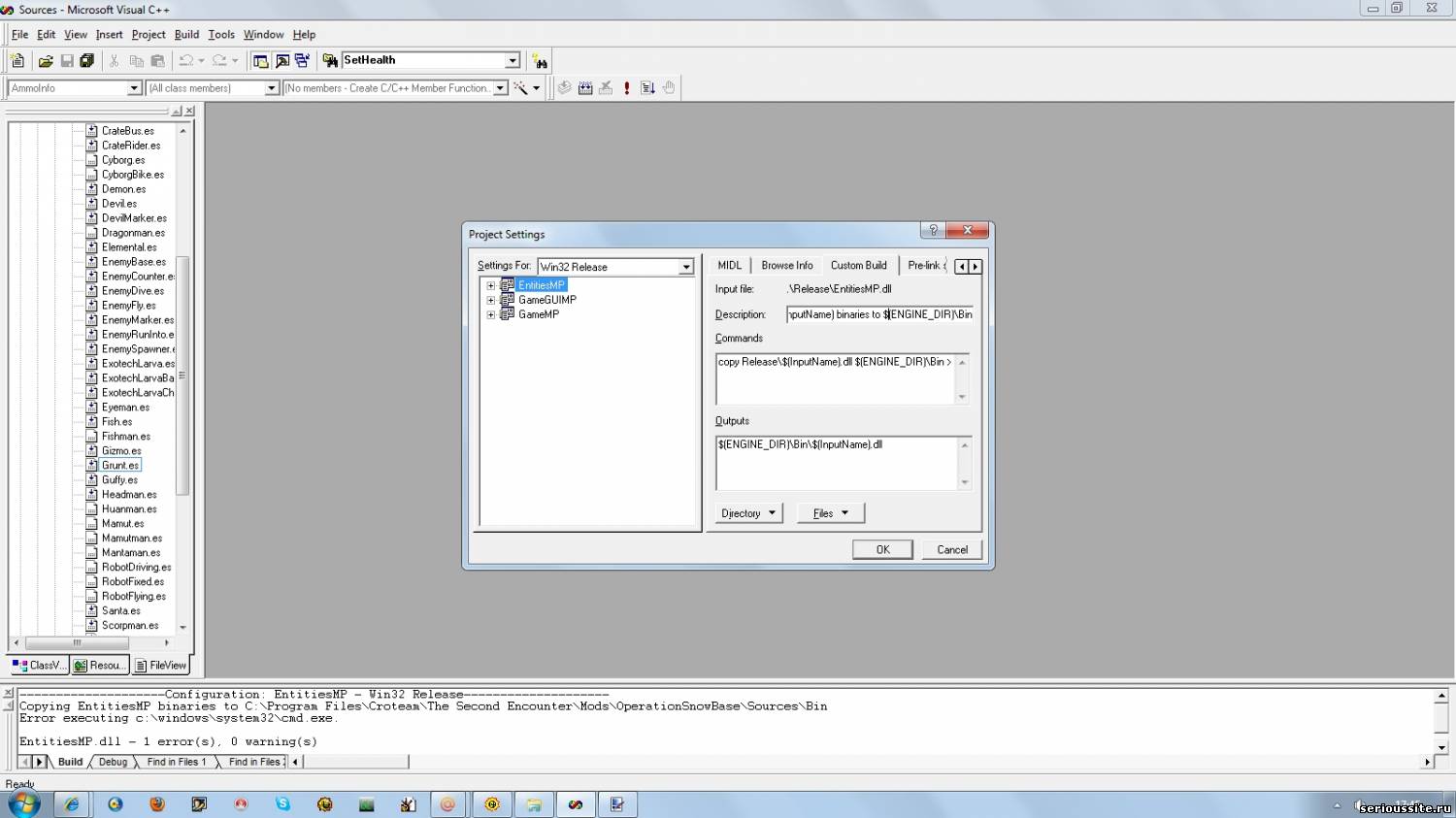The height and width of the screenshot is (818, 1456).
Task: Click the Build toolbar icon
Action: (x=585, y=88)
